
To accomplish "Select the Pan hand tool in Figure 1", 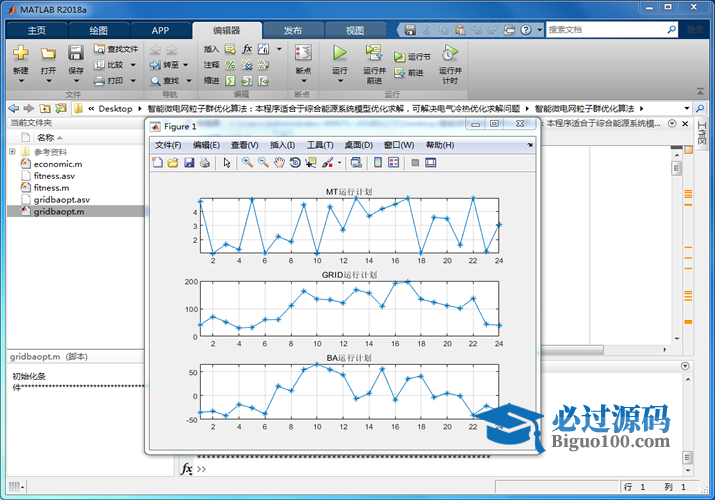I will (279, 162).
